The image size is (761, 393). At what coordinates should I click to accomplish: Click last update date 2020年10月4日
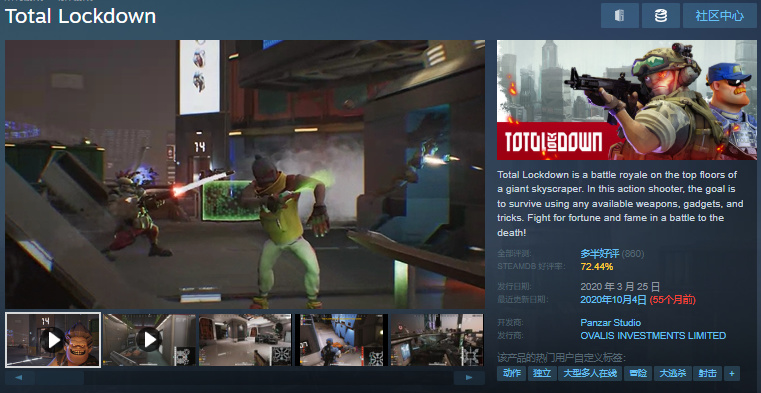point(613,299)
